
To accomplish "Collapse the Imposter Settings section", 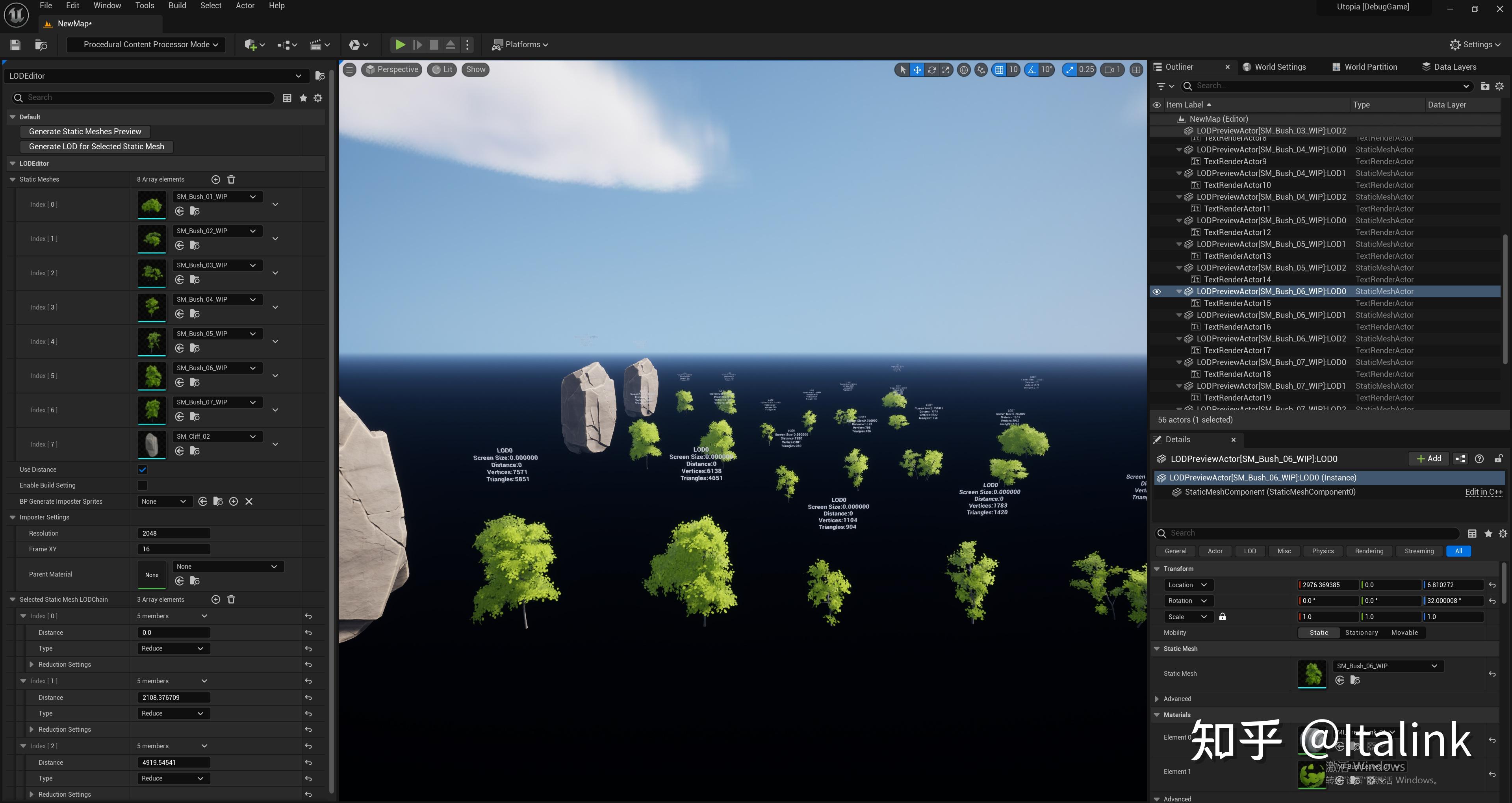I will [13, 517].
